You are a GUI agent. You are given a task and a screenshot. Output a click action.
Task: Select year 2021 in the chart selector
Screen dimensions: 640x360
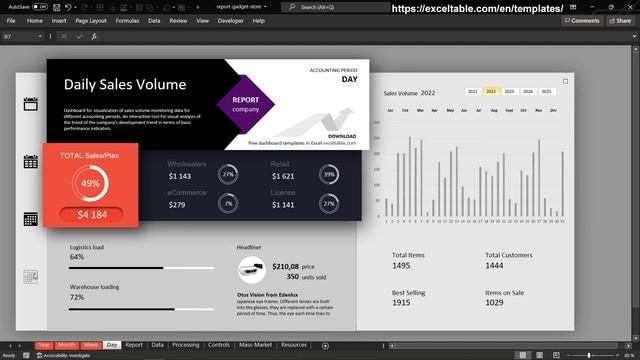[x=473, y=91]
